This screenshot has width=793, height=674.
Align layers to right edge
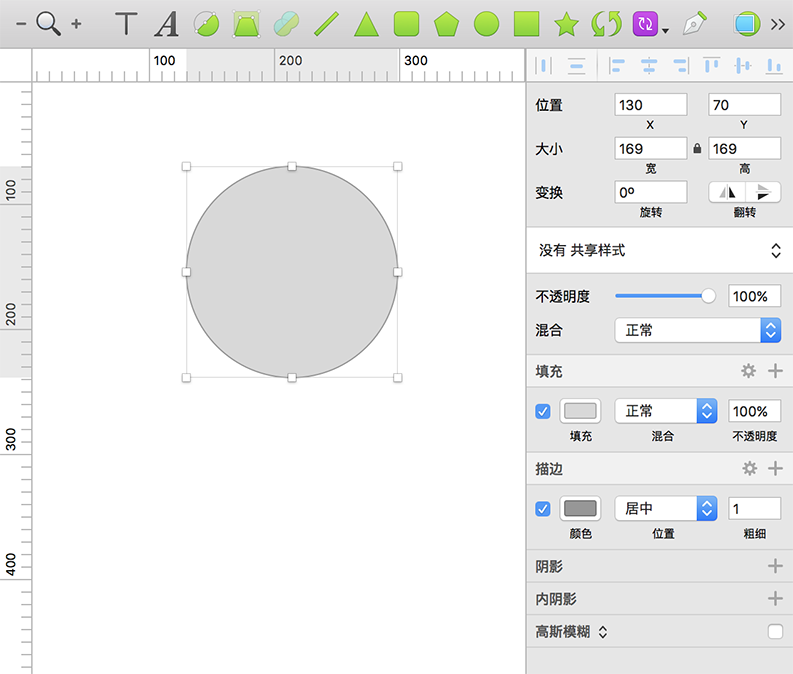click(x=681, y=66)
